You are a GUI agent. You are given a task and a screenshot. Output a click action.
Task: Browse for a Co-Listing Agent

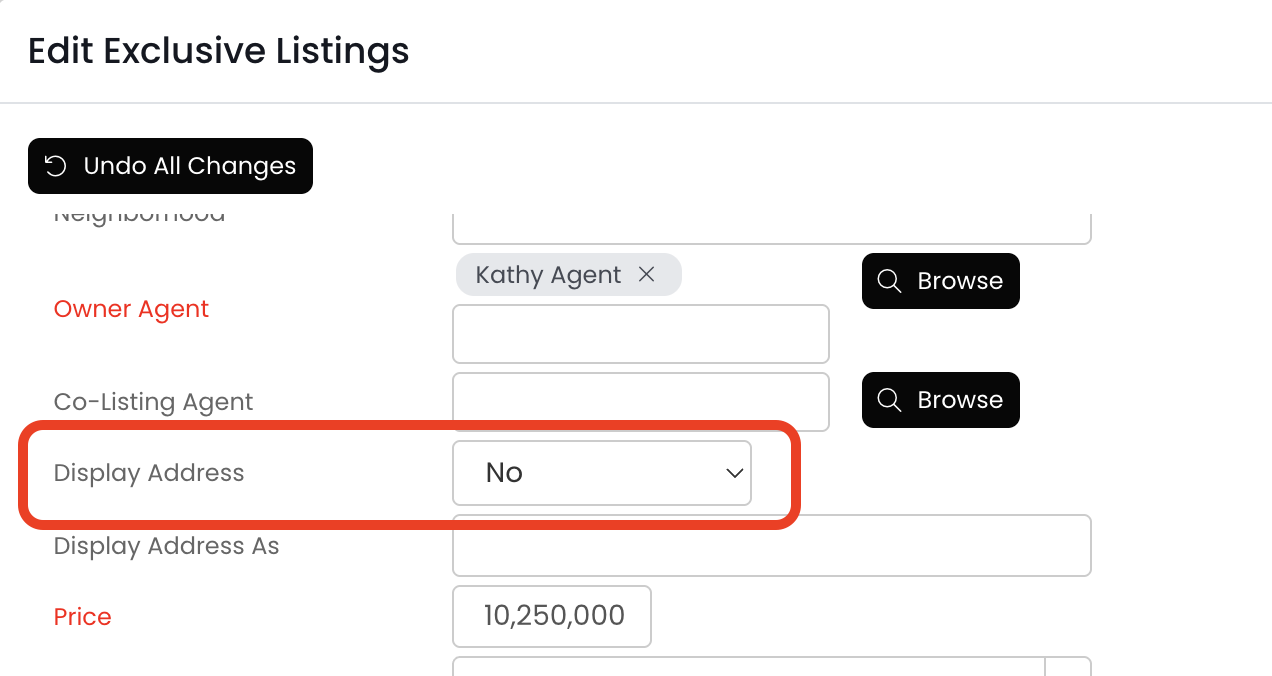pyautogui.click(x=940, y=400)
